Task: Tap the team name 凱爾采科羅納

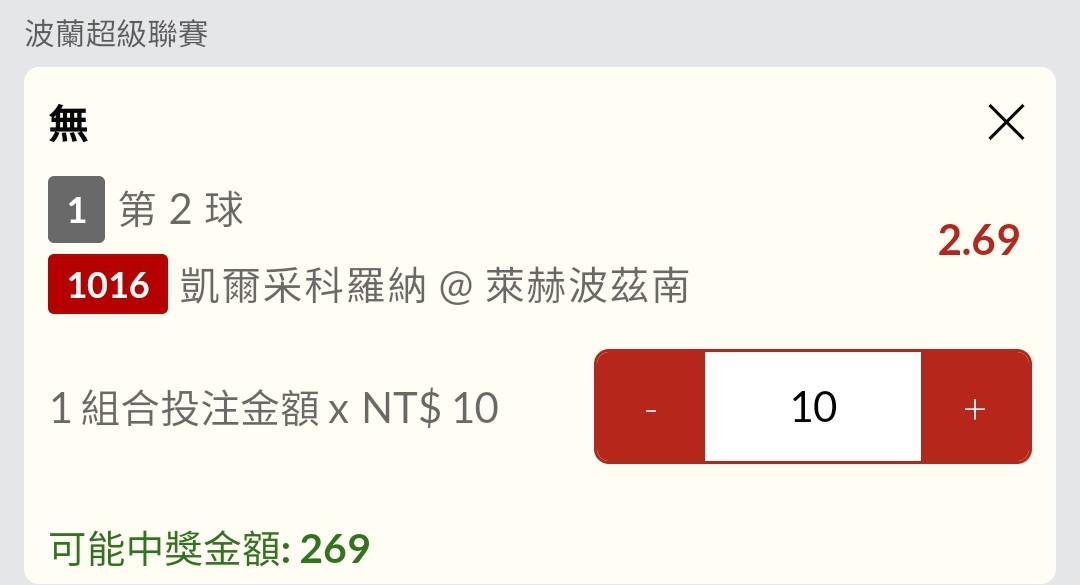Action: [x=303, y=287]
